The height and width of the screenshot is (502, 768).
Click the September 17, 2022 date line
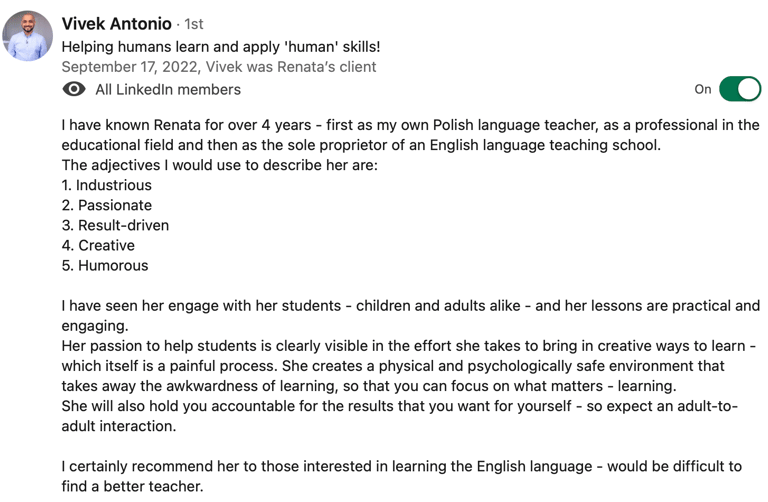219,67
